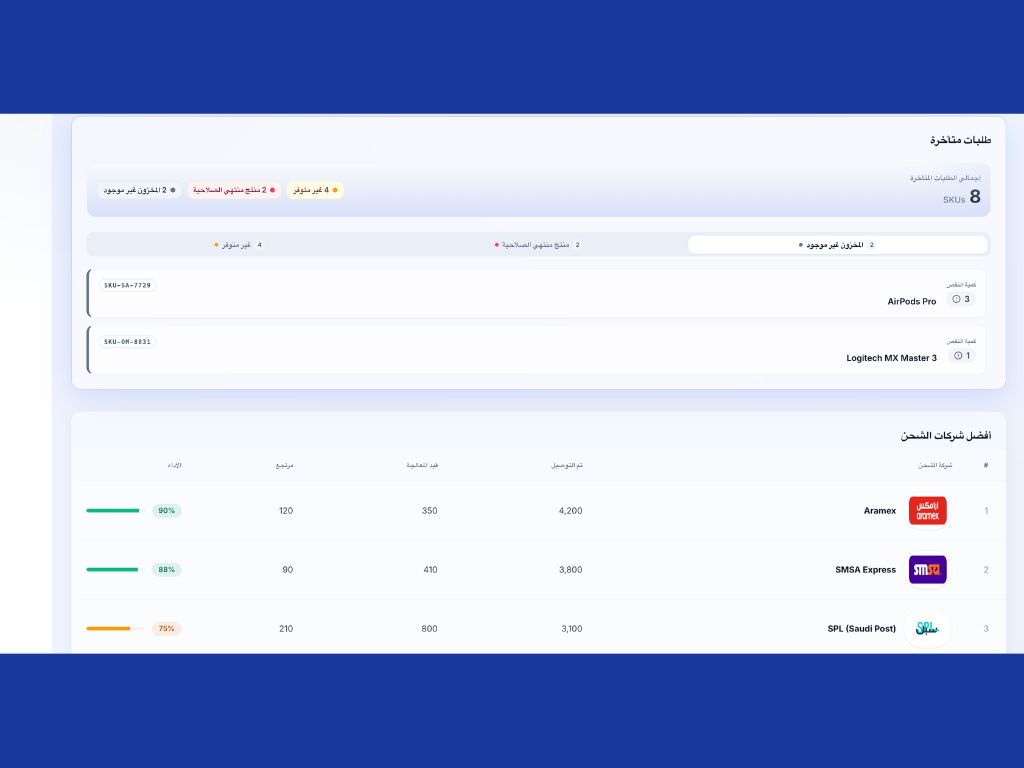
Task: Click the clock icon beside Logitech MX Master 3
Action: pyautogui.click(x=957, y=356)
